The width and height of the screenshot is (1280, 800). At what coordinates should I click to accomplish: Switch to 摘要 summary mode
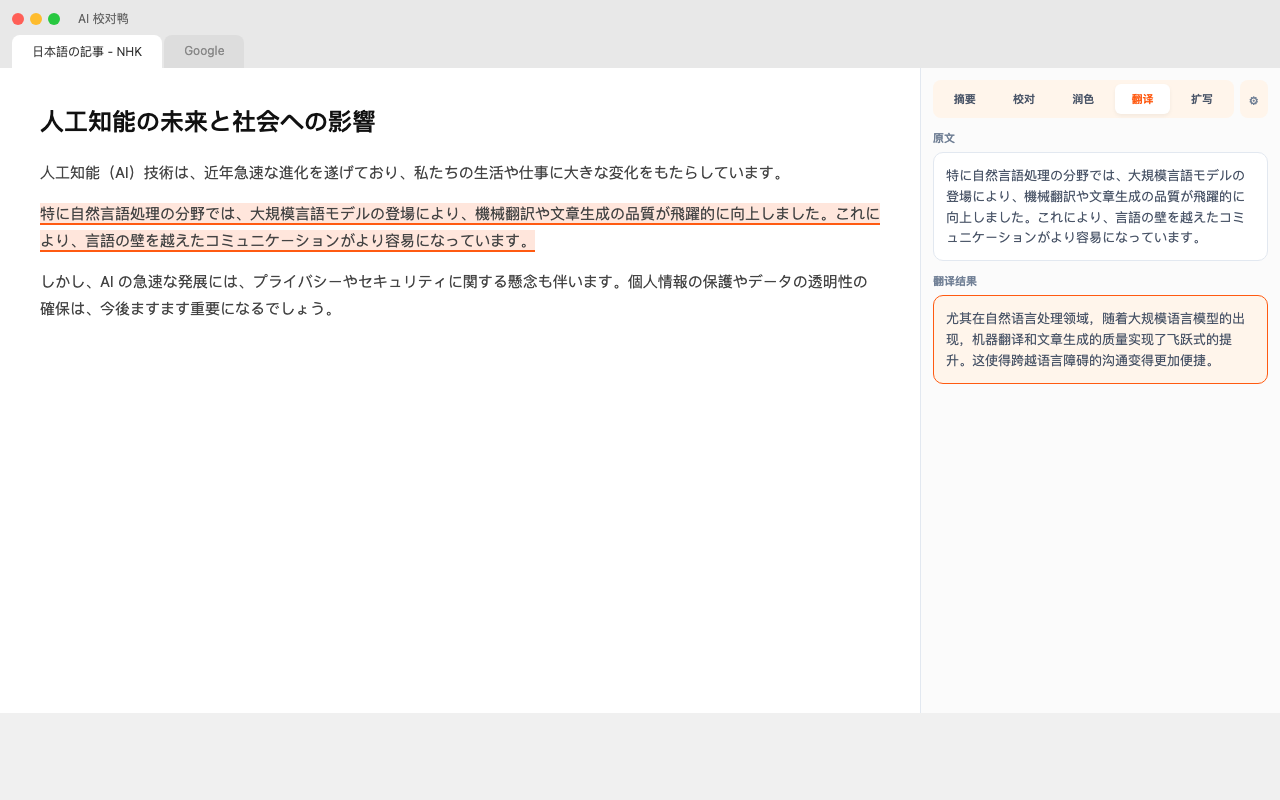(963, 99)
